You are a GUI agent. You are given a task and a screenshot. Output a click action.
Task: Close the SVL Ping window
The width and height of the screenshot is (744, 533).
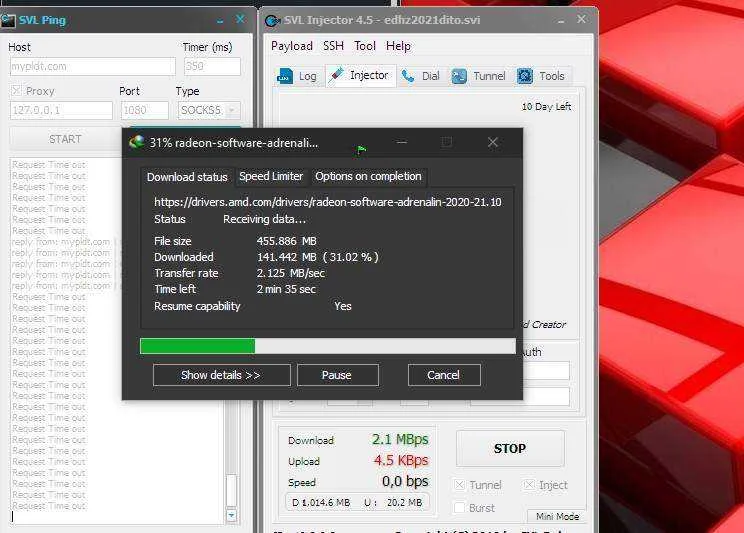(x=241, y=19)
